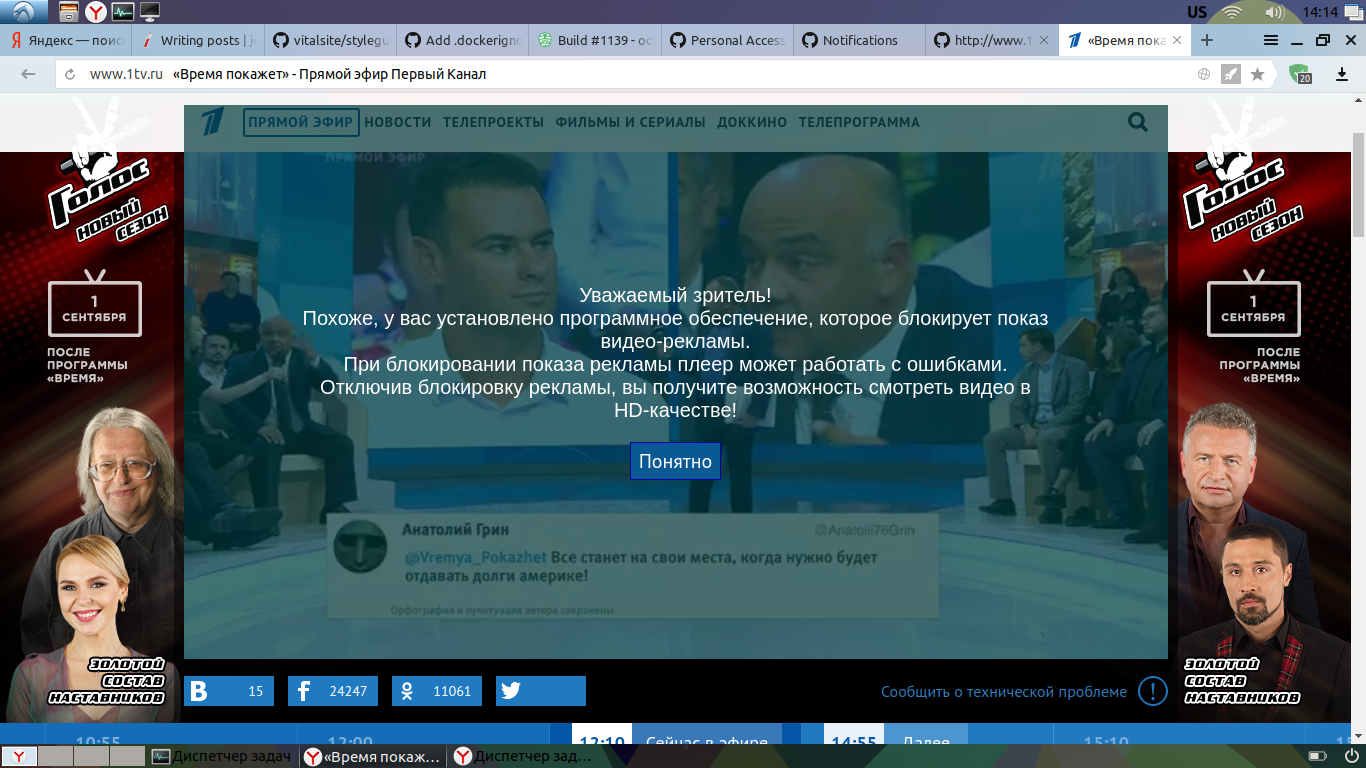The width and height of the screenshot is (1366, 768).
Task: Switch to the Personal Access tab
Action: (x=726, y=41)
